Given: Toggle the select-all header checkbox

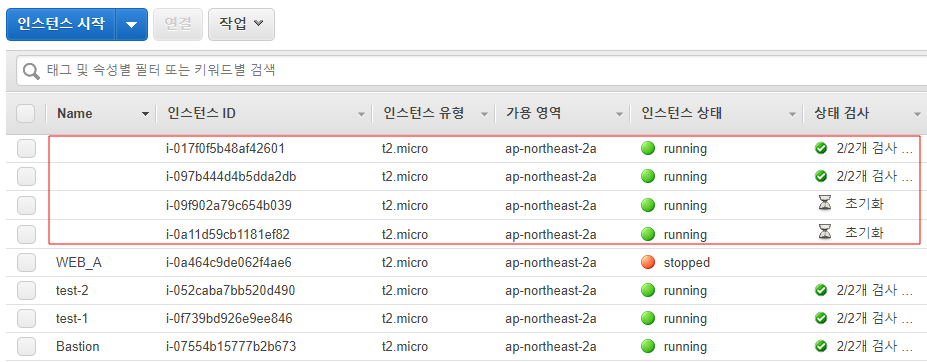Looking at the screenshot, I should click(26, 114).
